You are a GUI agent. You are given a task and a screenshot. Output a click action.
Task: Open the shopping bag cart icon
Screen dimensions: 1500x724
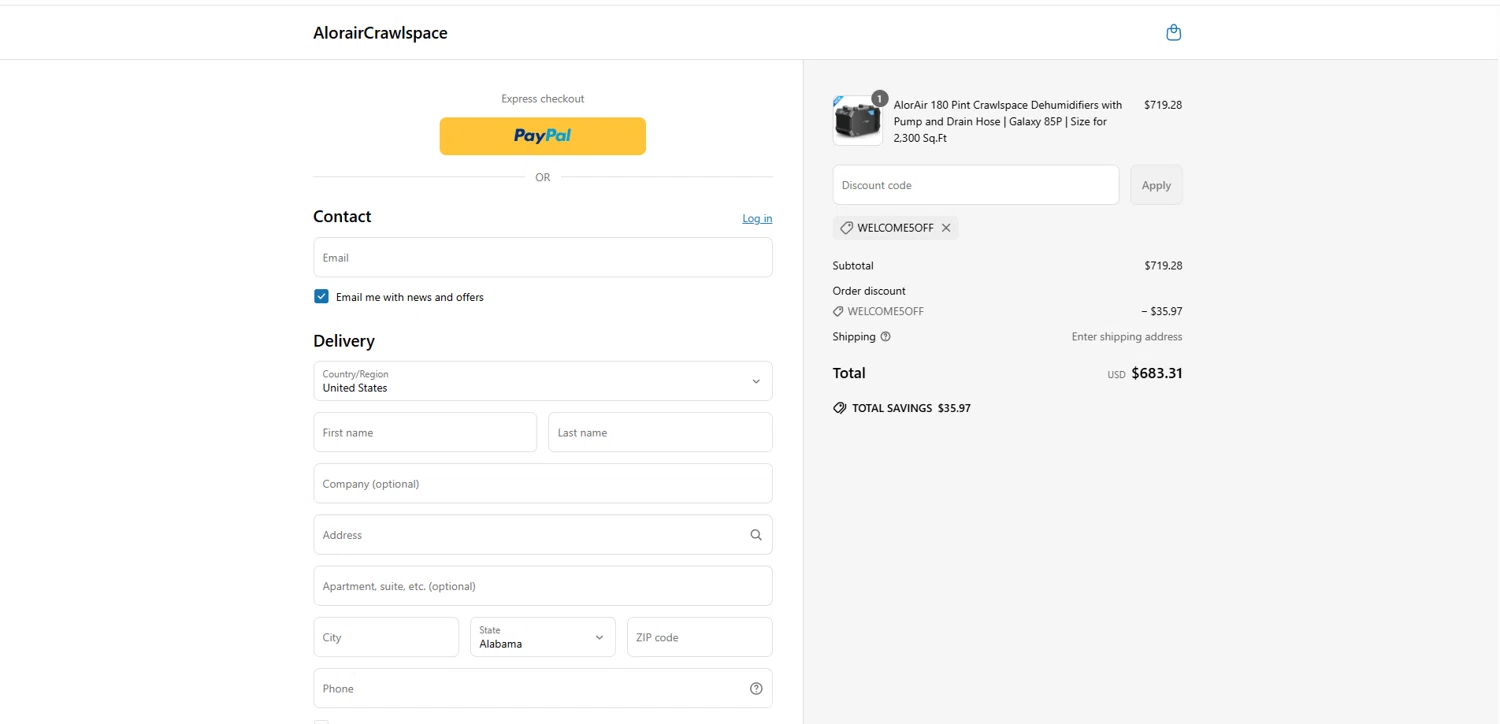click(x=1174, y=33)
